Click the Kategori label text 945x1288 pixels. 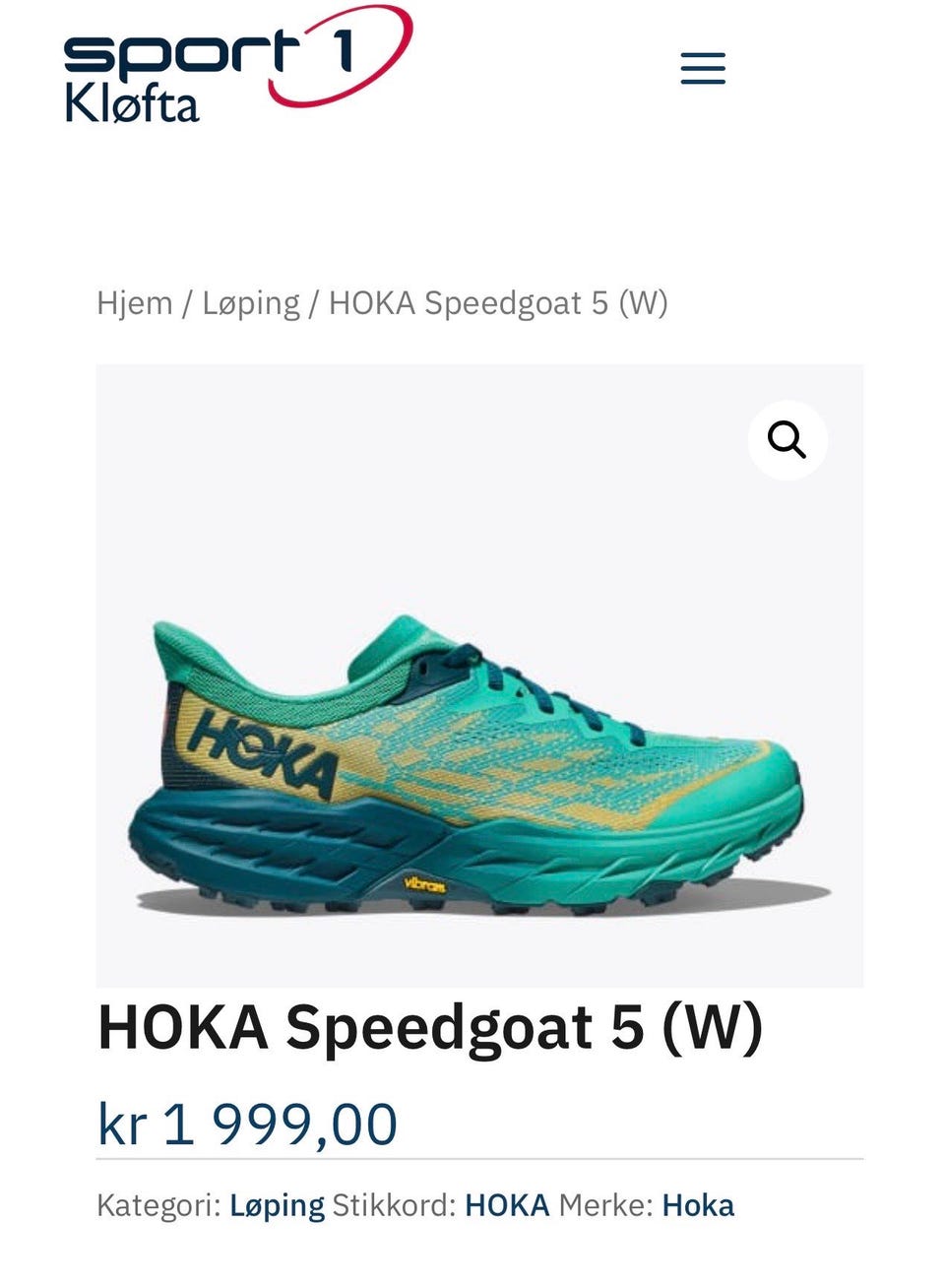point(158,1205)
